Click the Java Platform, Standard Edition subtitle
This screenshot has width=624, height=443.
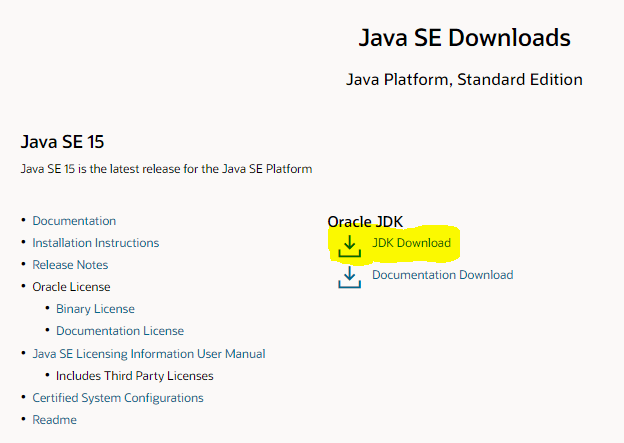coord(464,80)
